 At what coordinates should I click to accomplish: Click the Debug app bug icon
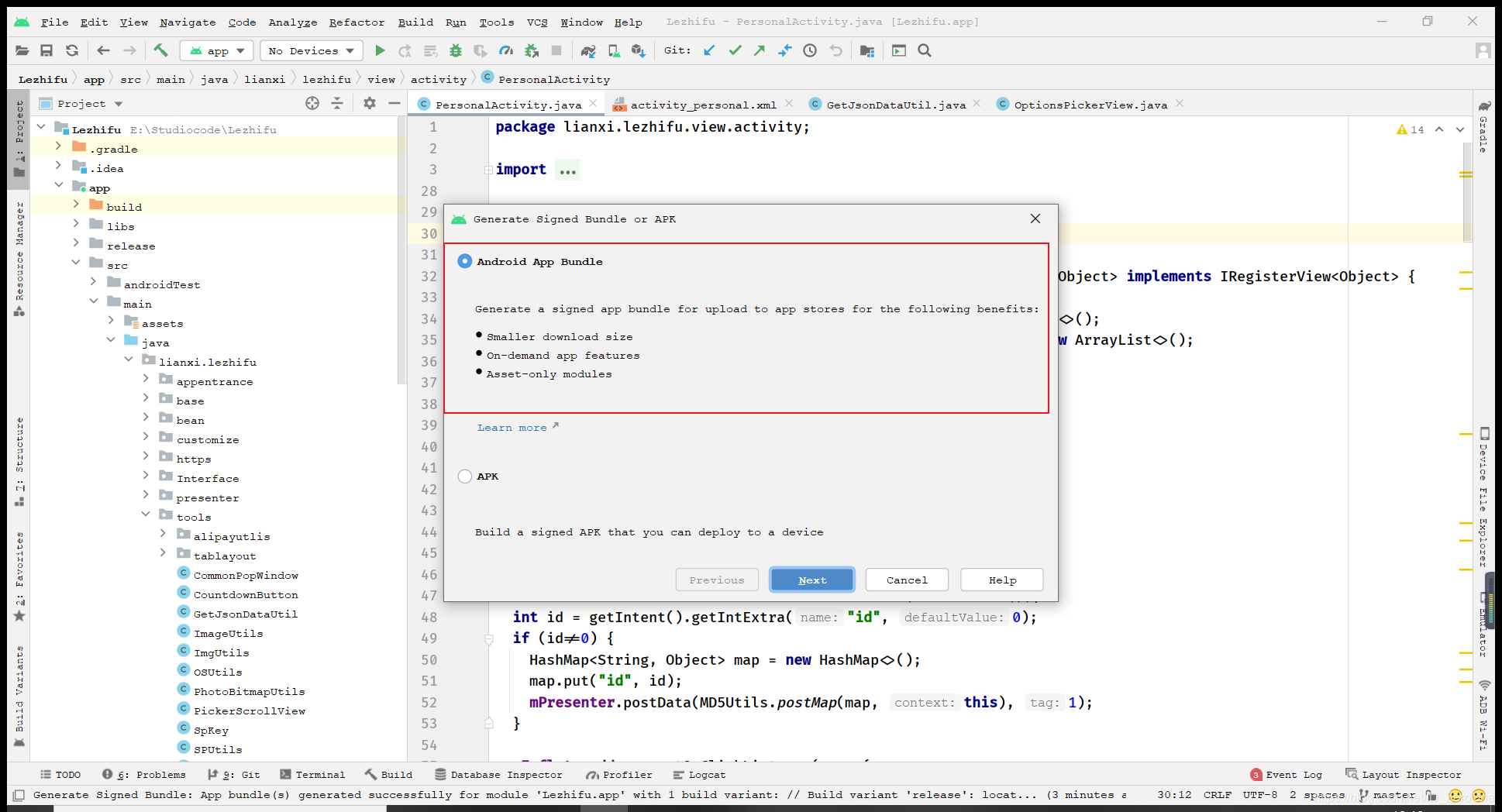click(x=456, y=51)
